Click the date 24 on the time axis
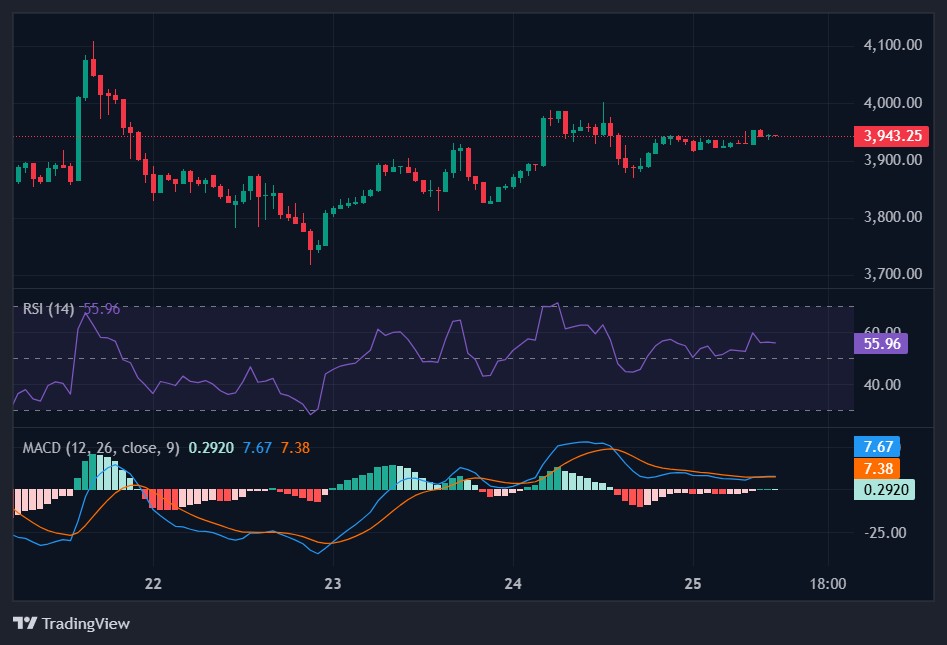 point(511,582)
